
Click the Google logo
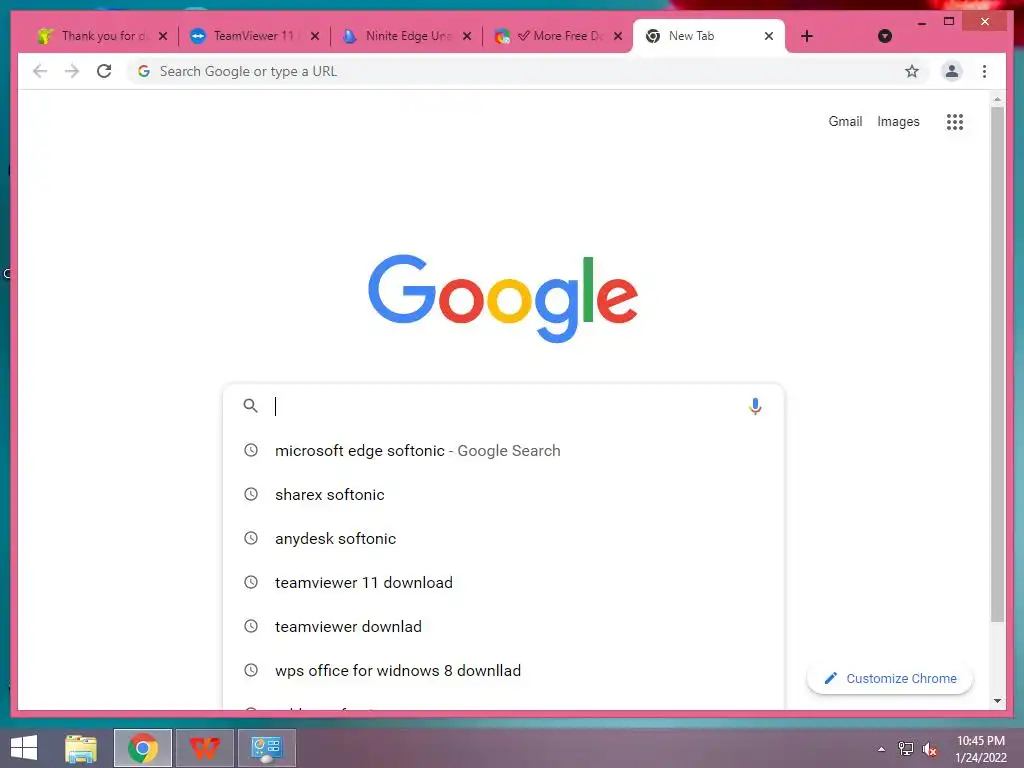click(x=503, y=298)
